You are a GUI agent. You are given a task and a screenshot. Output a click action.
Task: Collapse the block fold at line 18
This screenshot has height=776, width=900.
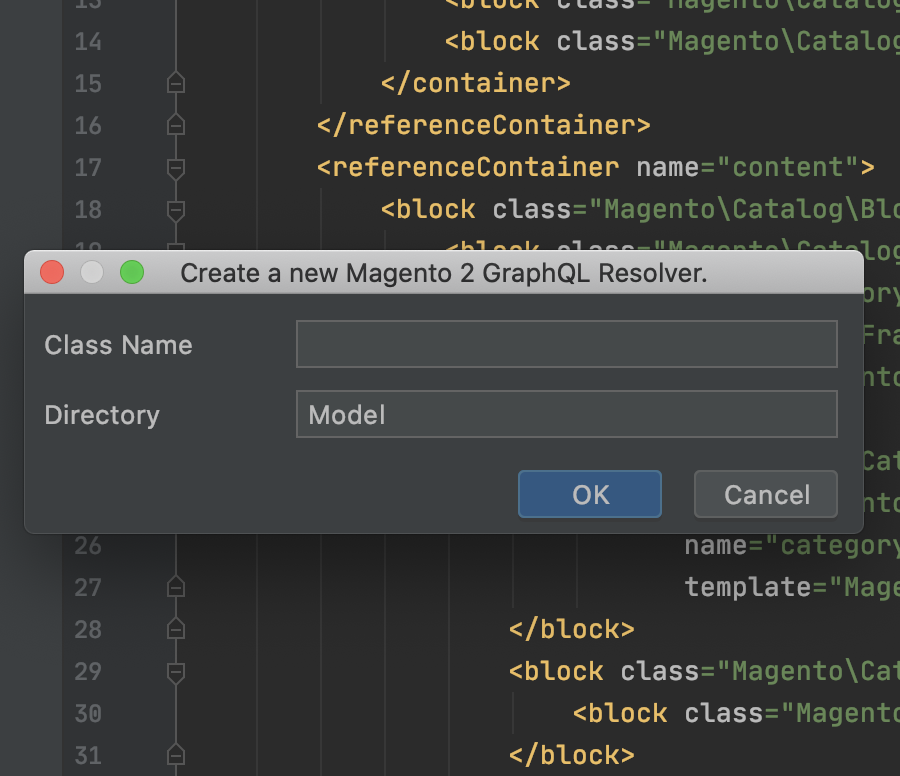point(176,210)
